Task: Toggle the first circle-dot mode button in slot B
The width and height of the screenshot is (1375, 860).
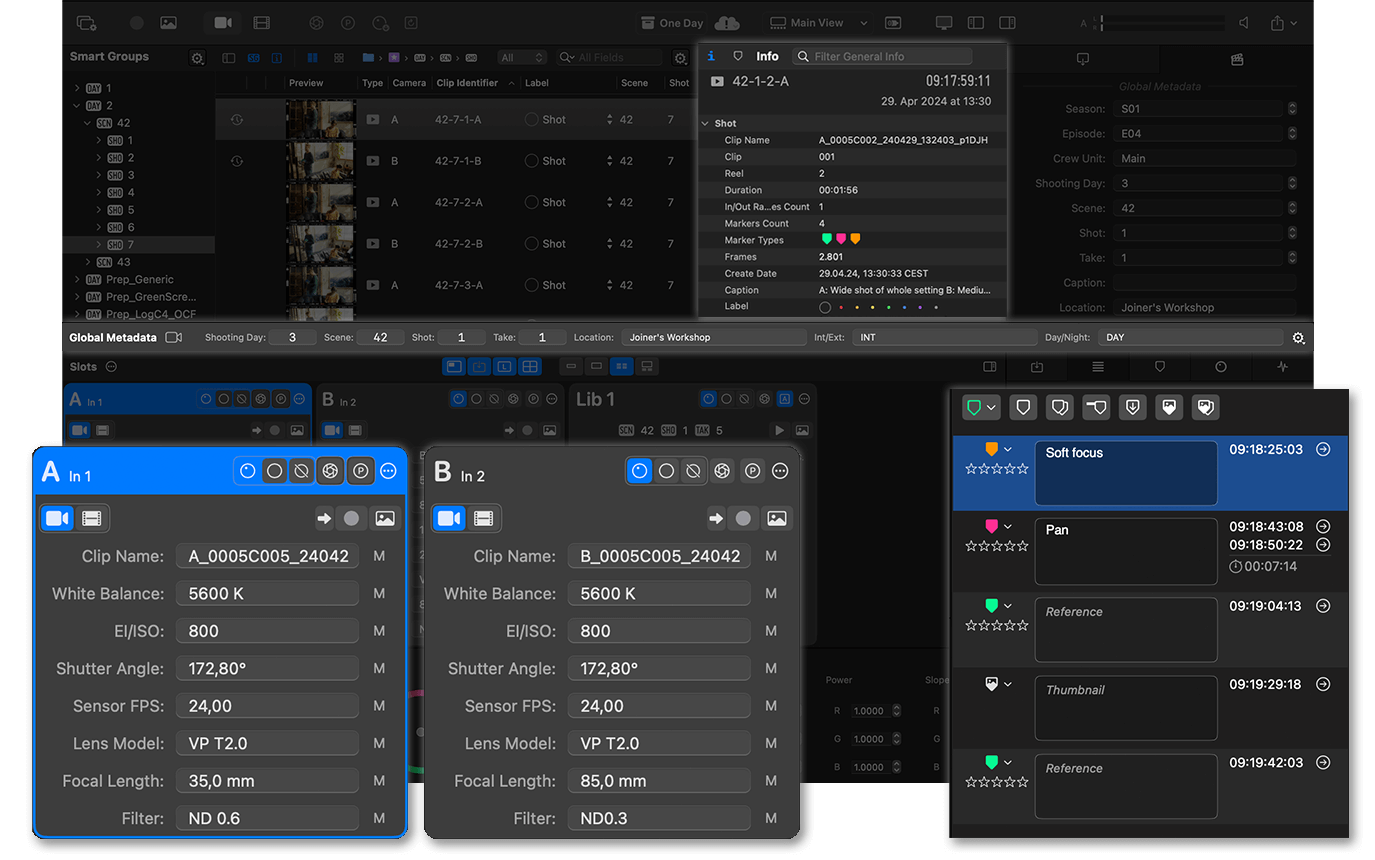Action: [x=640, y=471]
